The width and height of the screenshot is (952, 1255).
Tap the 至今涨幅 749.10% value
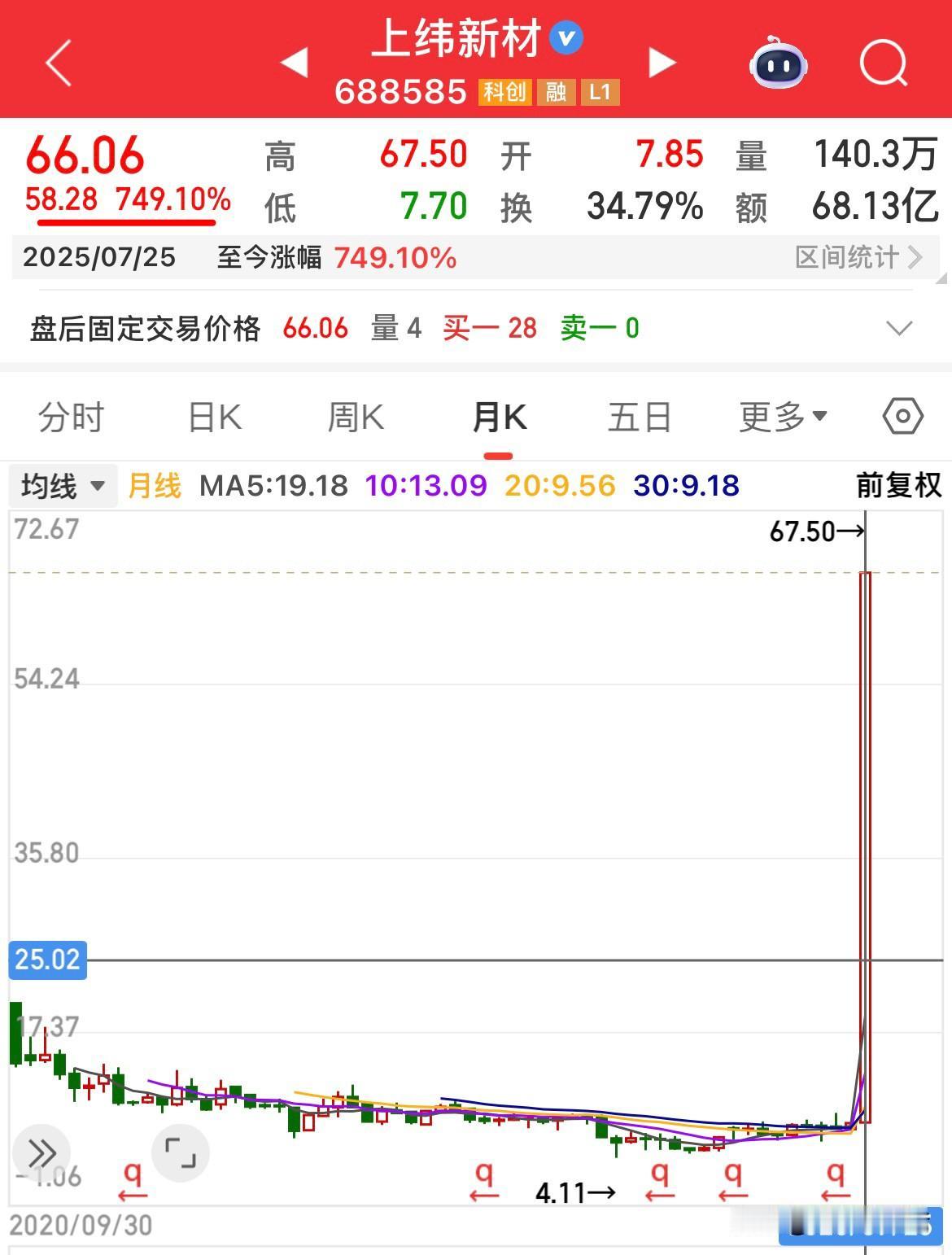pos(395,258)
